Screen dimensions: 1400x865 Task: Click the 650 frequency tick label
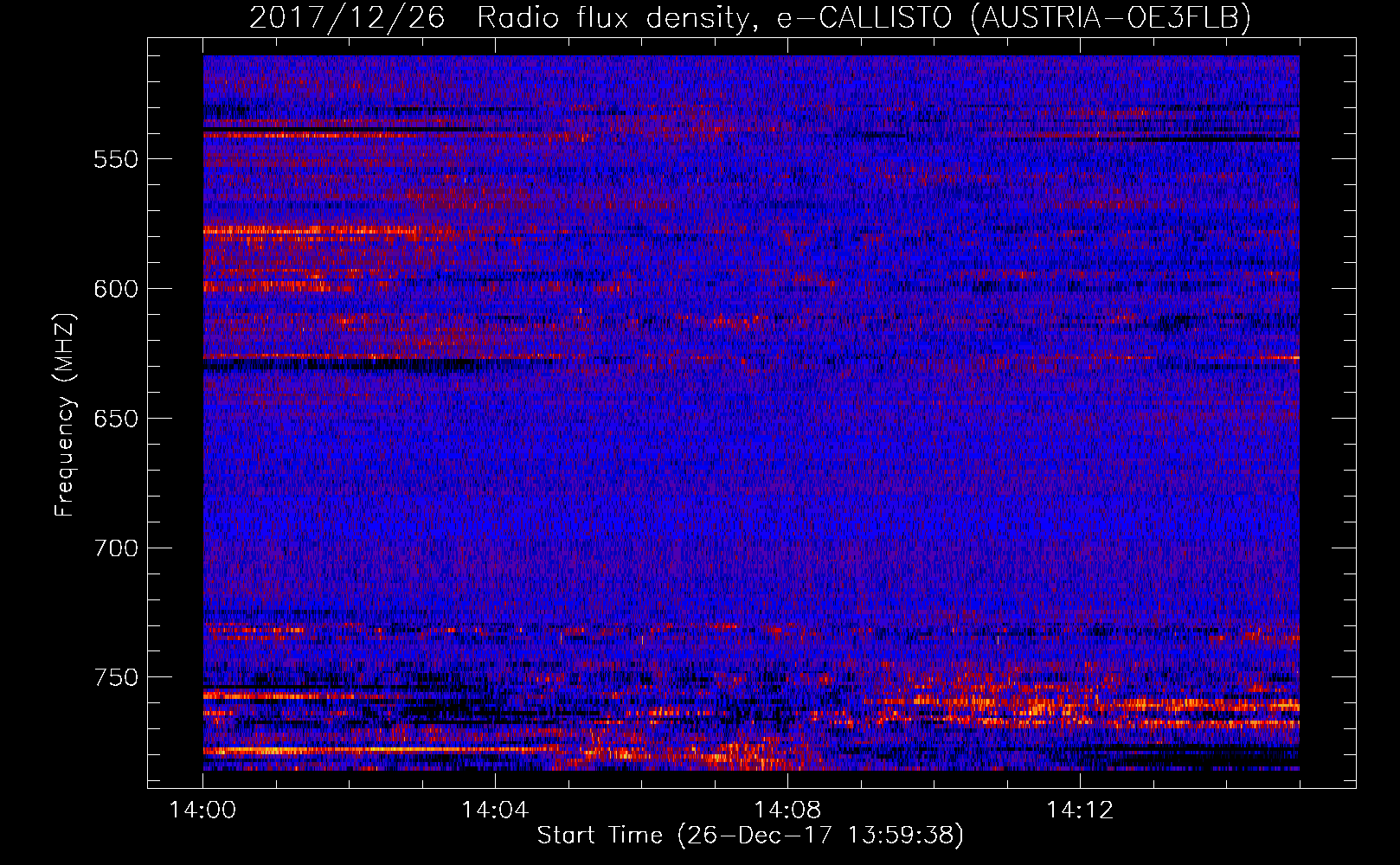point(116,419)
